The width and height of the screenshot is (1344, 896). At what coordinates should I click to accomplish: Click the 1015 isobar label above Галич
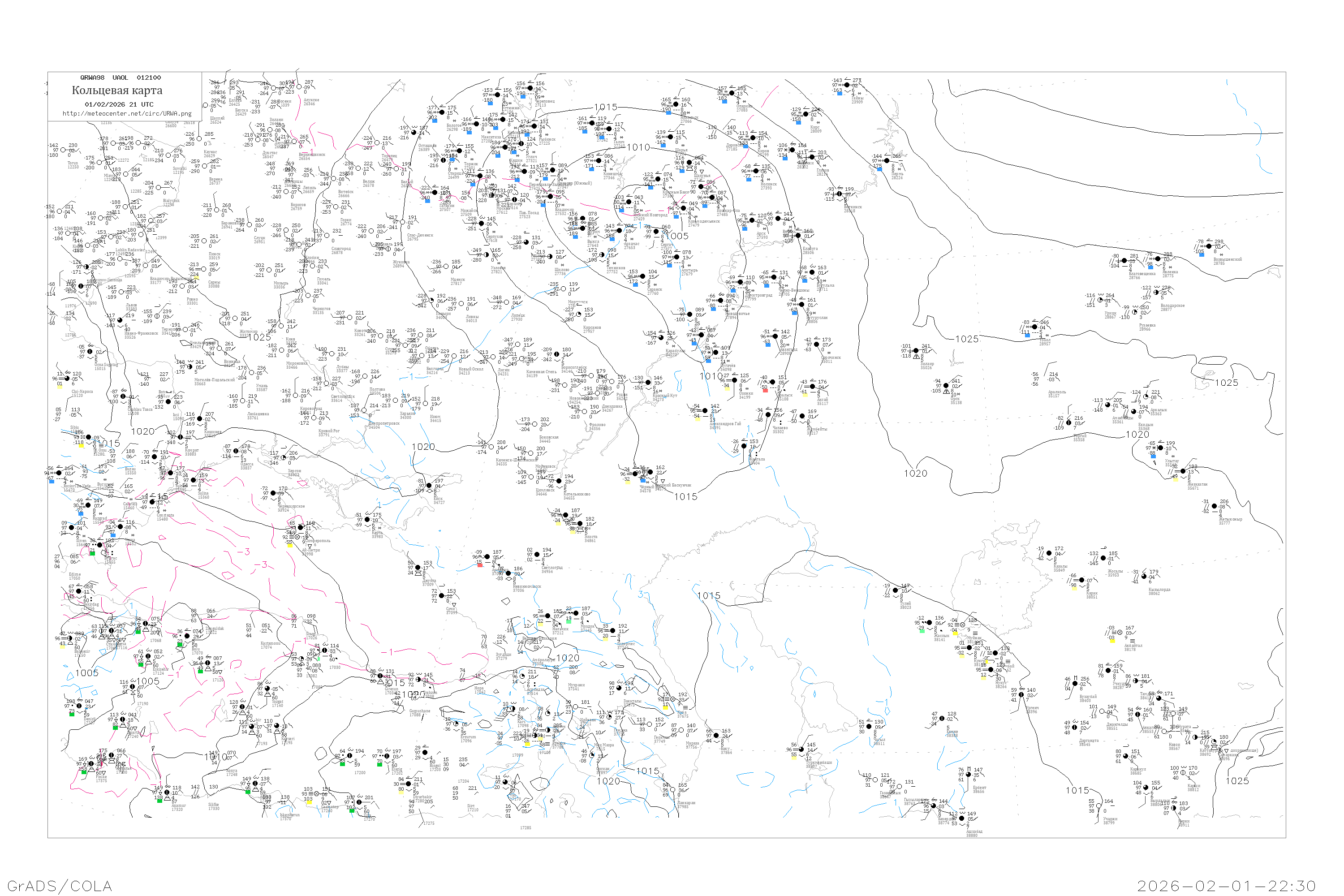pyautogui.click(x=605, y=107)
